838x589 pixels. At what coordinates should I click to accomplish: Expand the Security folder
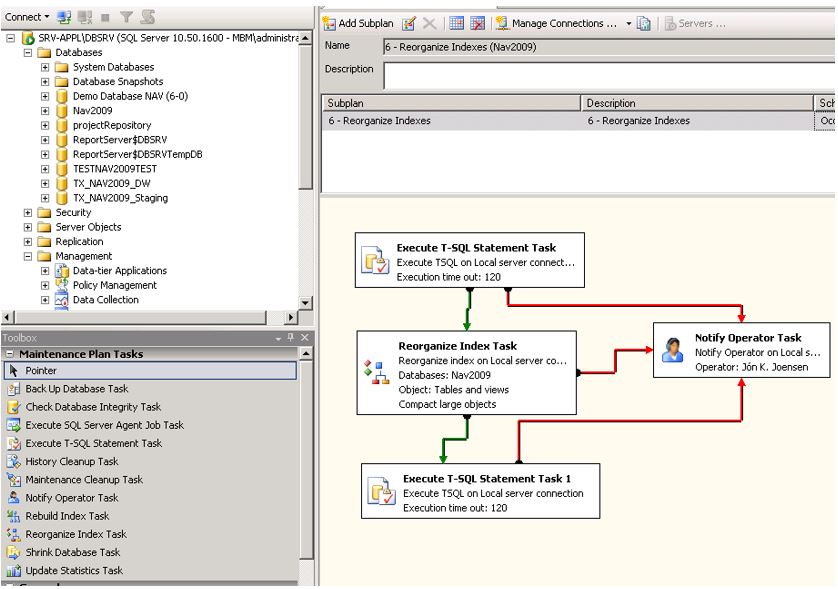click(x=28, y=213)
